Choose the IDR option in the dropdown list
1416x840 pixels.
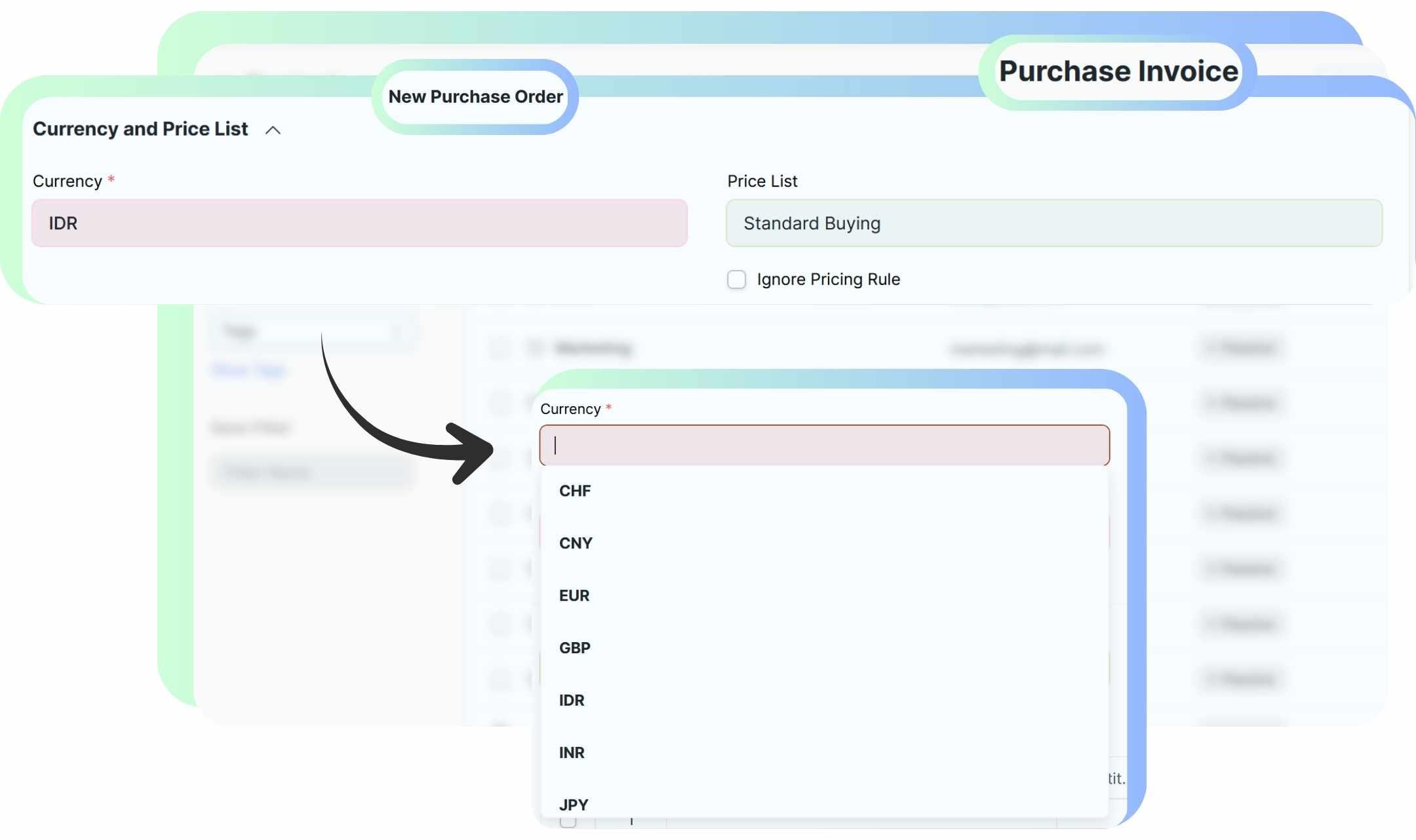click(572, 700)
